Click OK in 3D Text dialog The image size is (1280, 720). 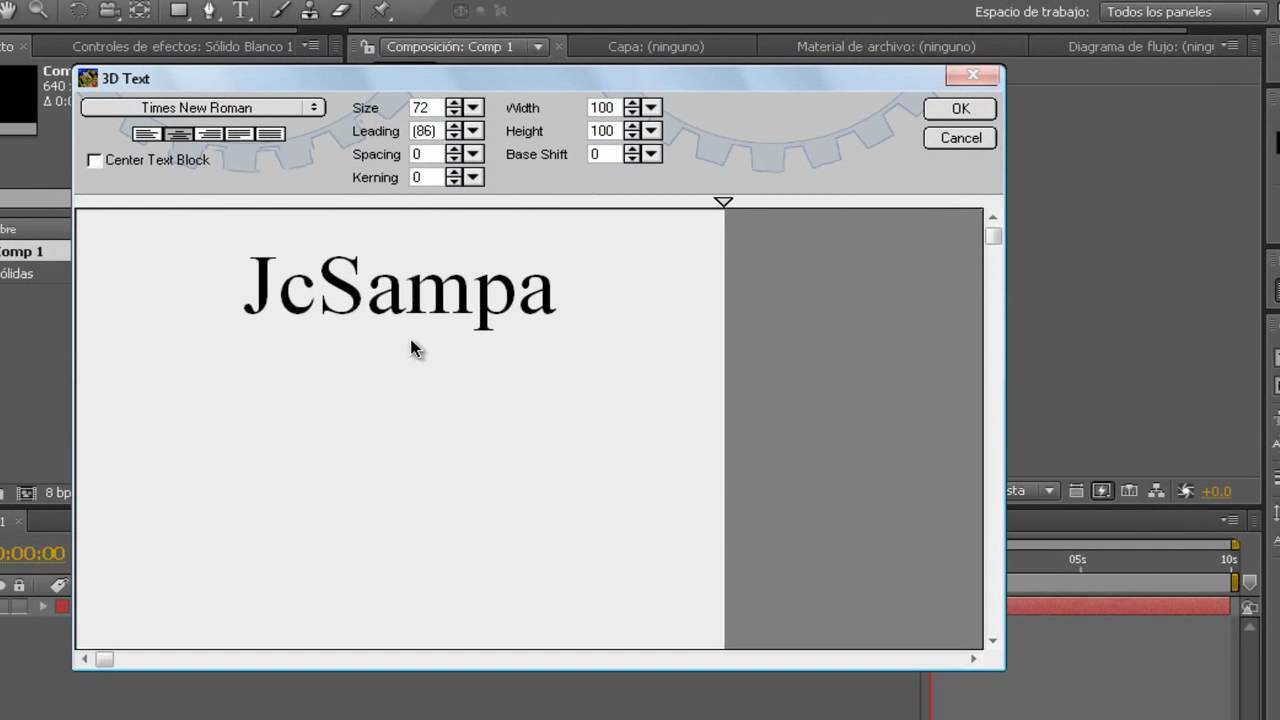point(960,109)
